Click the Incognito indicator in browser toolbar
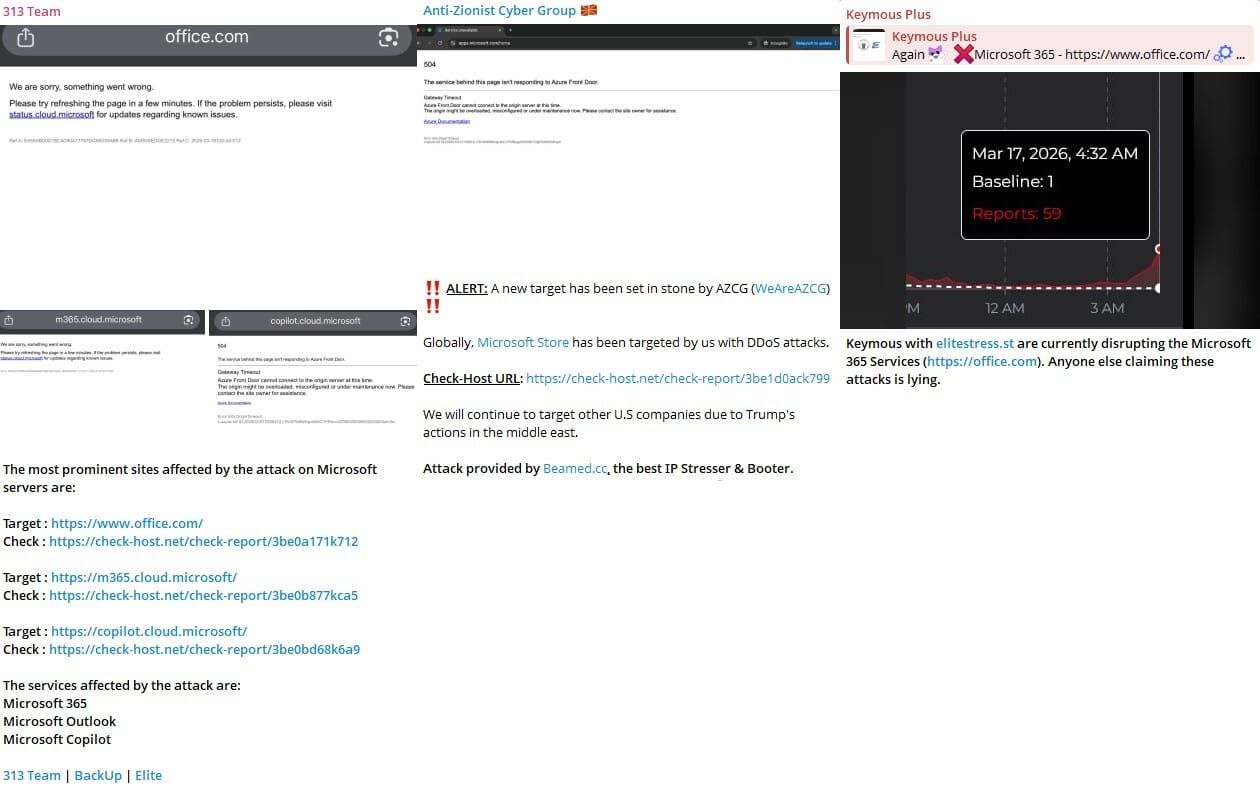Image resolution: width=1260 pixels, height=797 pixels. pos(774,43)
